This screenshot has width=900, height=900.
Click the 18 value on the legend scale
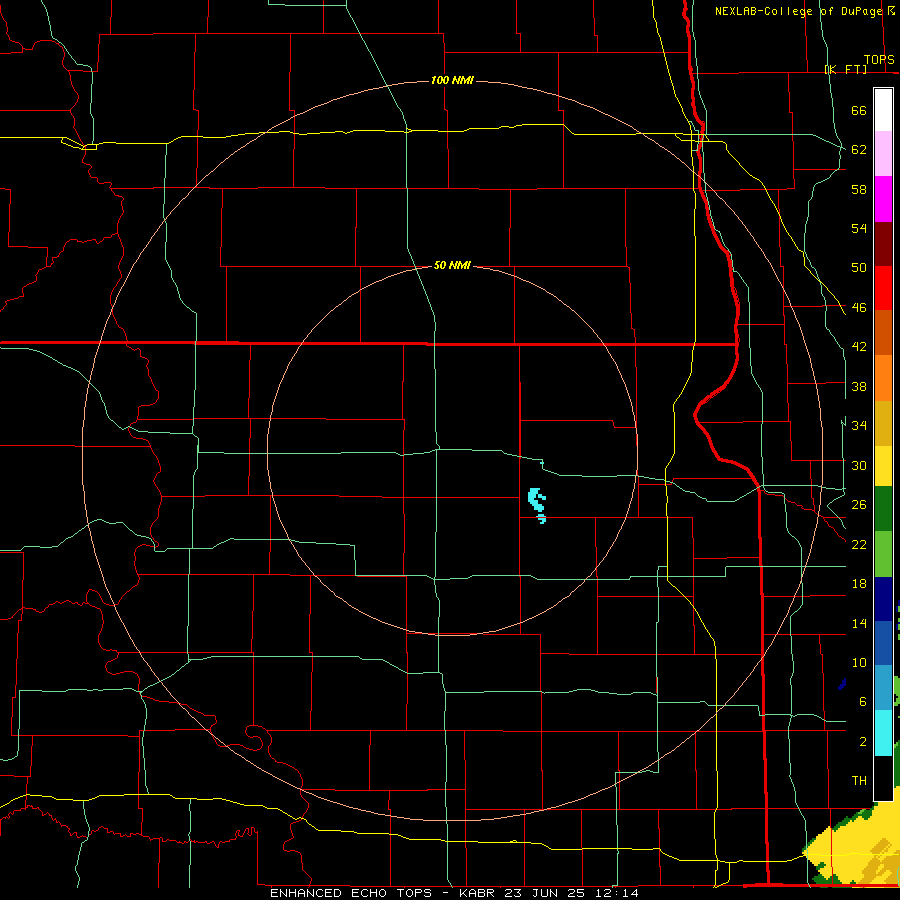859,583
